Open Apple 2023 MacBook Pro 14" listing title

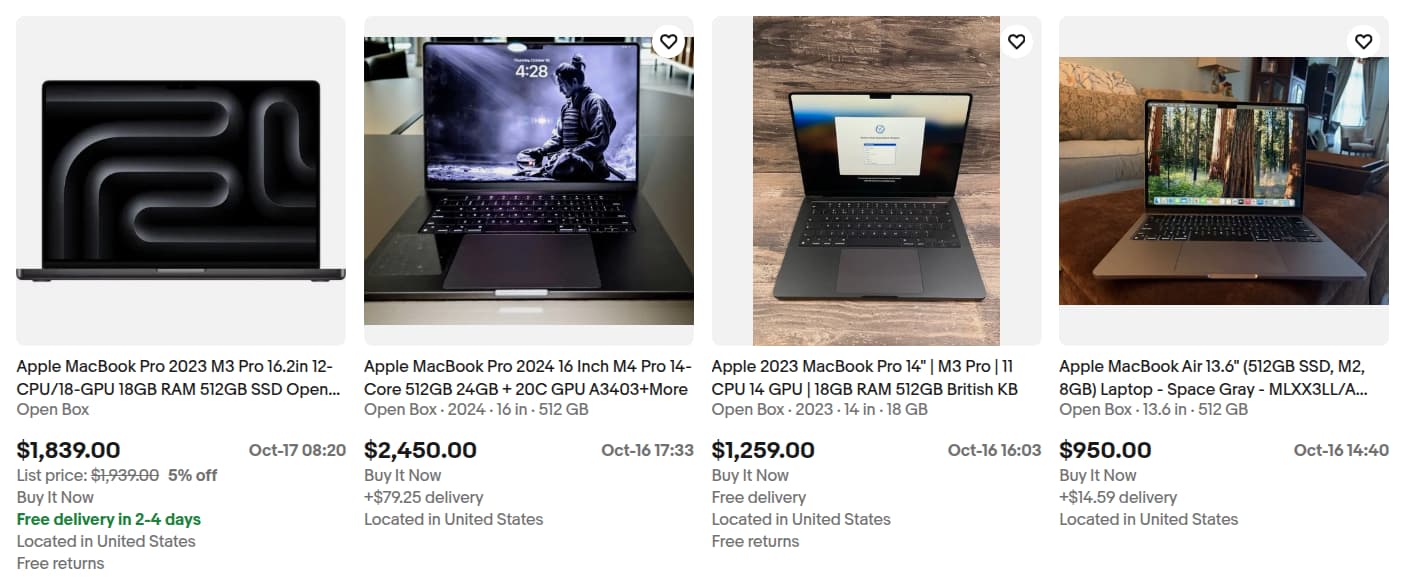point(866,378)
